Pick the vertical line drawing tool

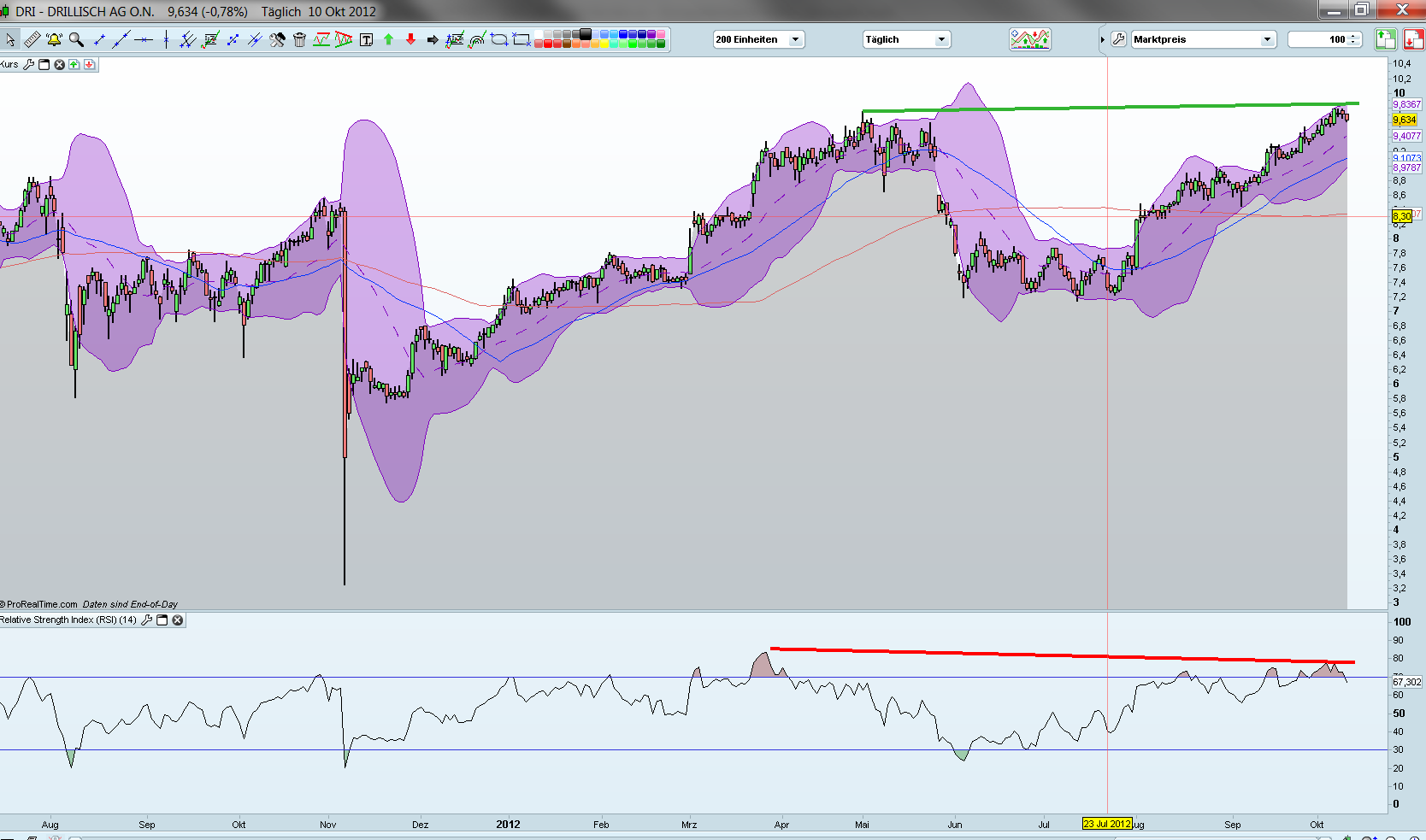[166, 39]
